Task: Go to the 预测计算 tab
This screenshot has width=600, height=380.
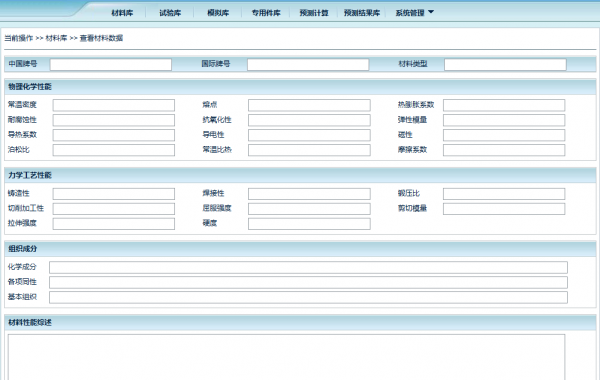Action: (x=314, y=13)
